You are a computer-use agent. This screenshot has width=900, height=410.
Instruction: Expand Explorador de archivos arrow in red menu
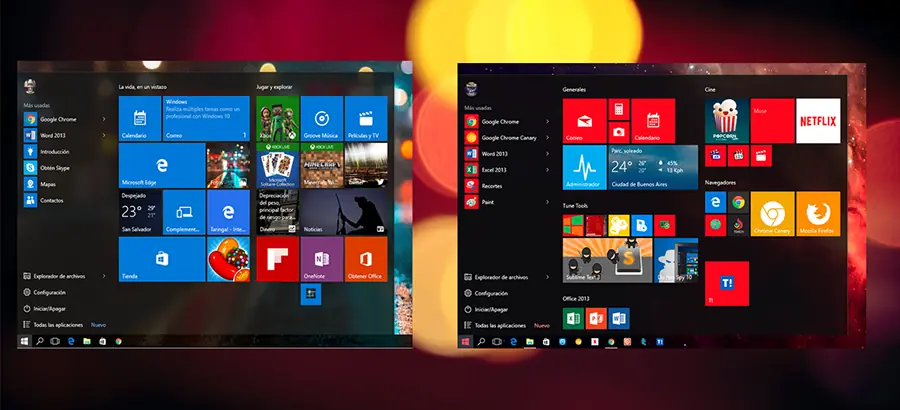548,277
